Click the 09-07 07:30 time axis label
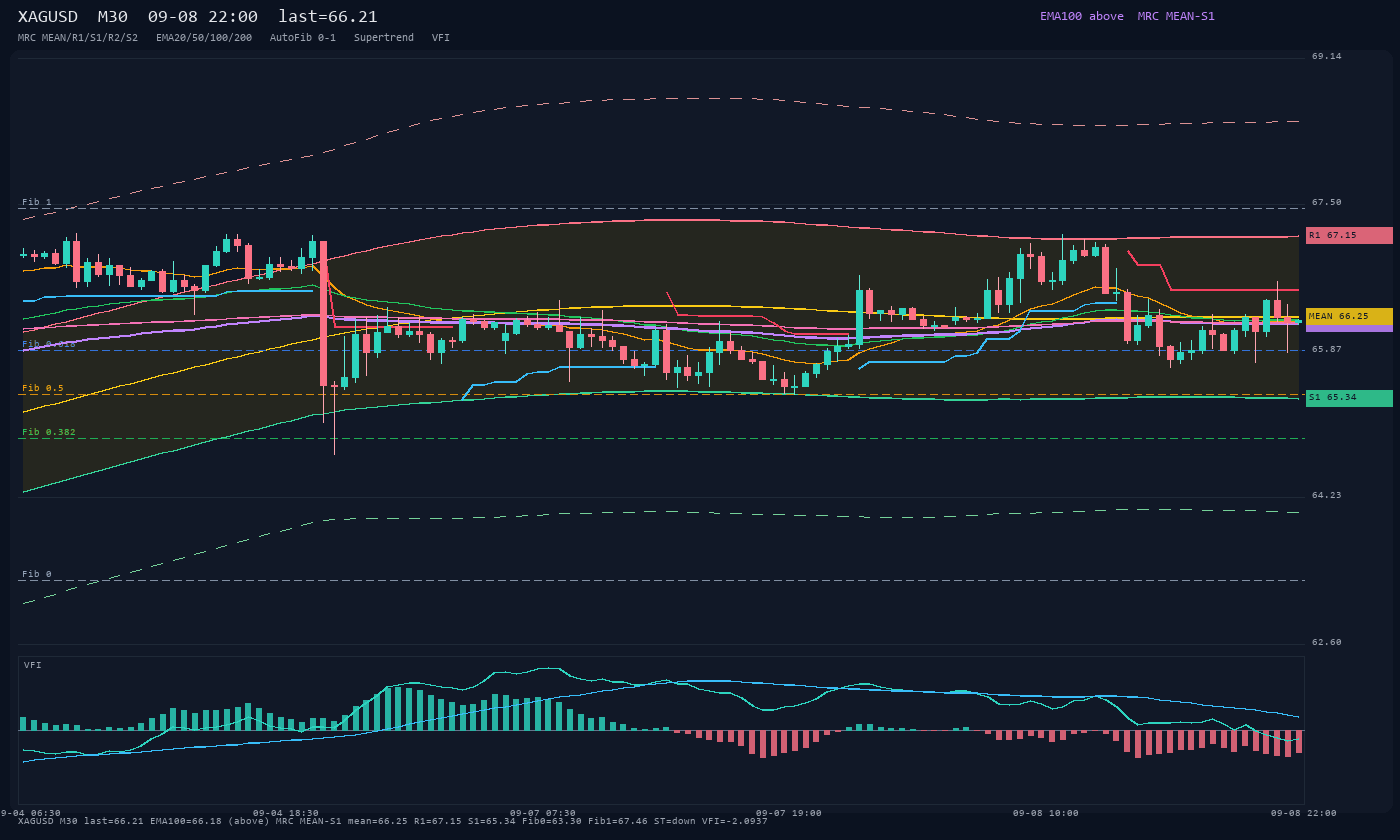 coord(543,813)
